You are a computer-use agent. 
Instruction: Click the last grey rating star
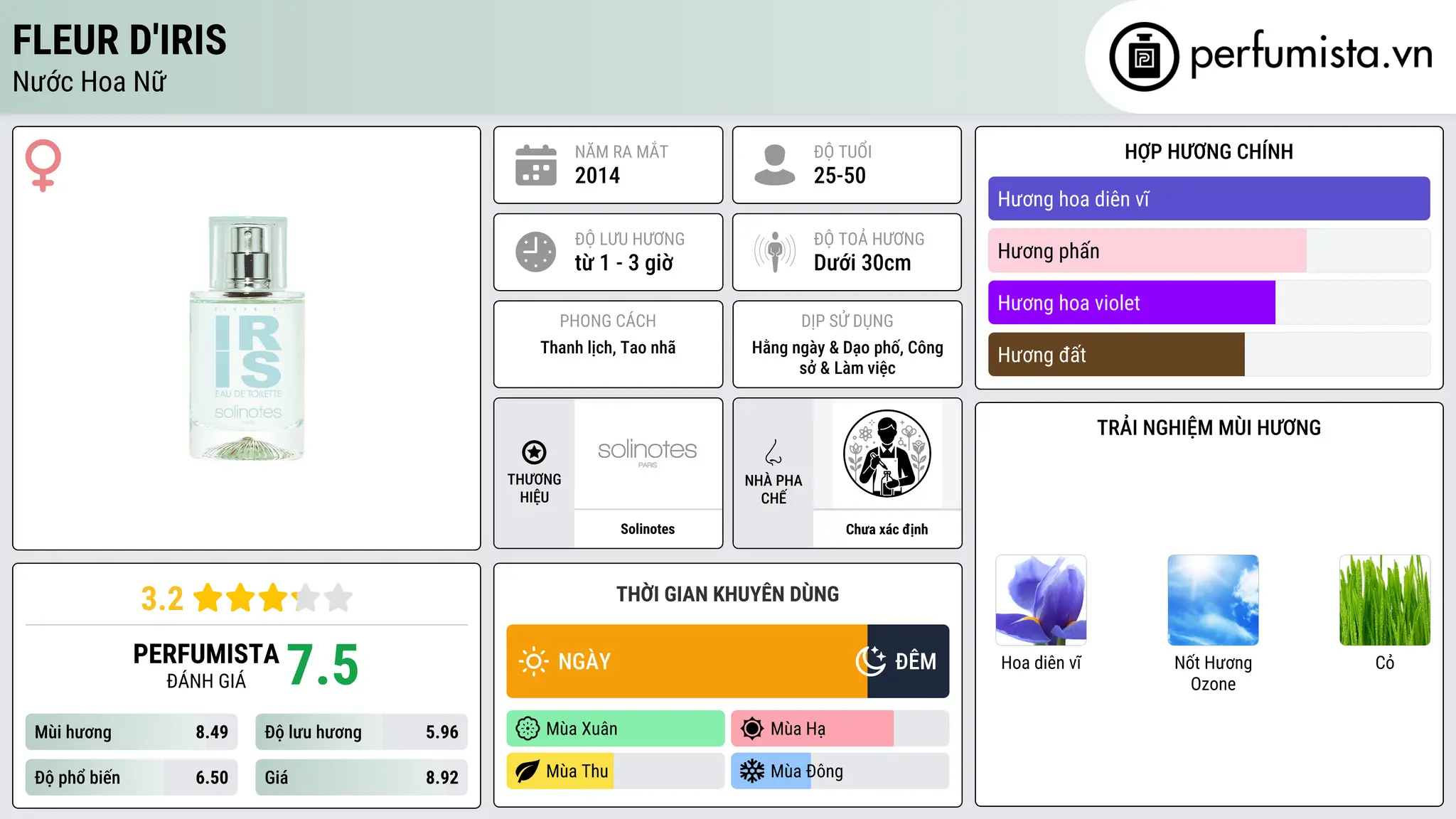(338, 598)
